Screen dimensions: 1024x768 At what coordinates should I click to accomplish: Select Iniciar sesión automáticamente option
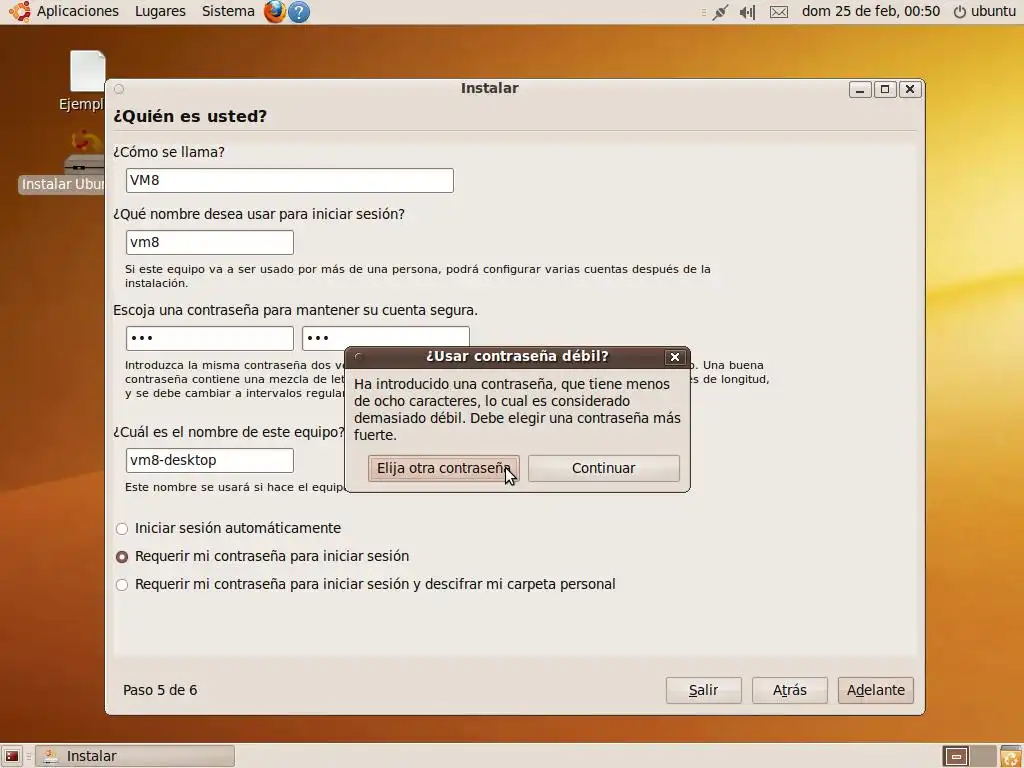228,528
